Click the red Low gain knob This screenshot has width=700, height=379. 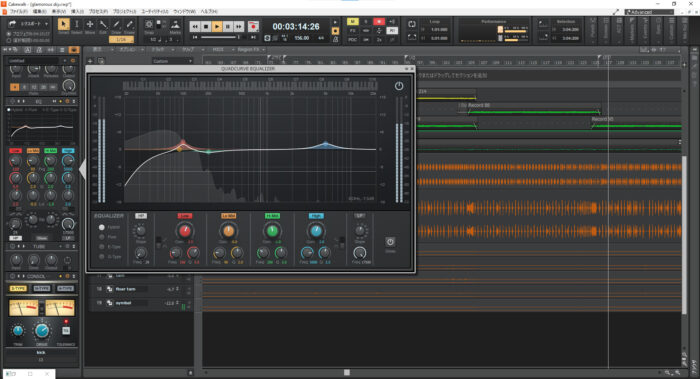[x=185, y=231]
